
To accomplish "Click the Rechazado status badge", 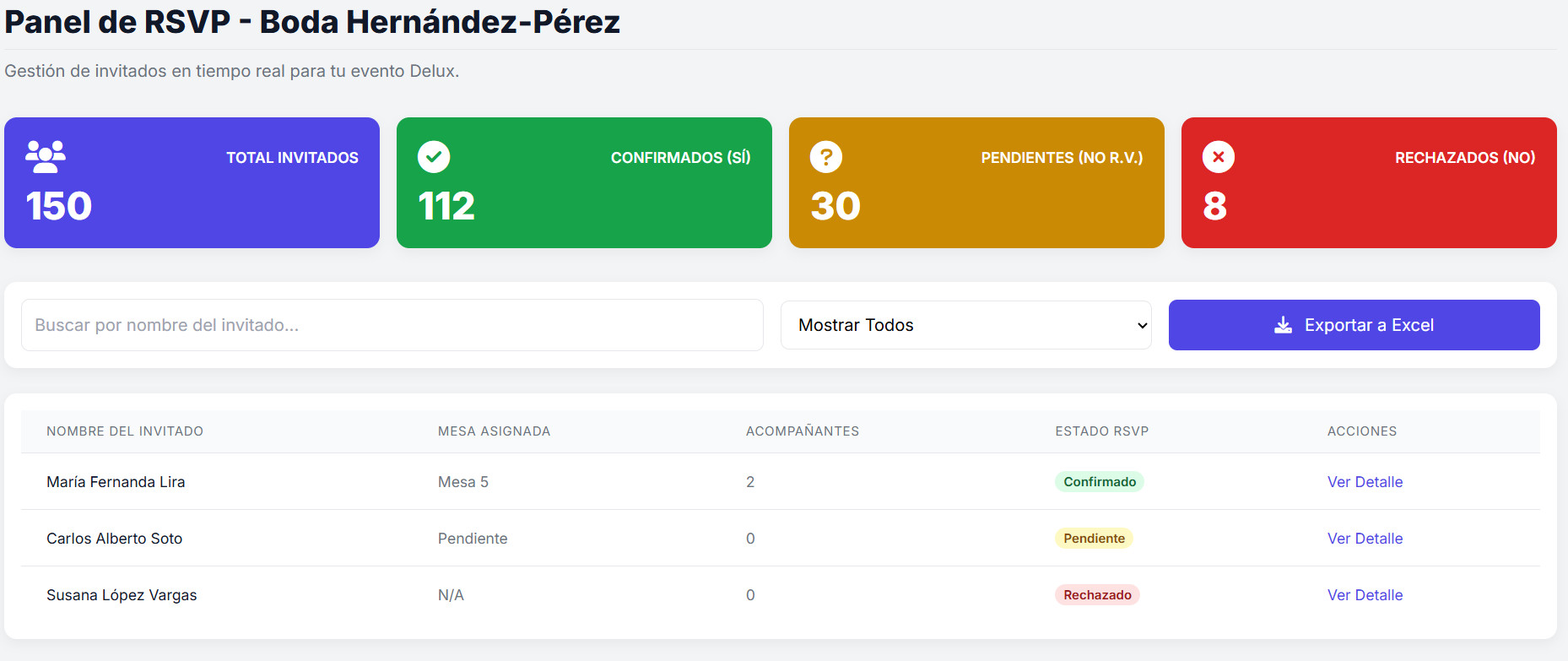I will tap(1097, 595).
